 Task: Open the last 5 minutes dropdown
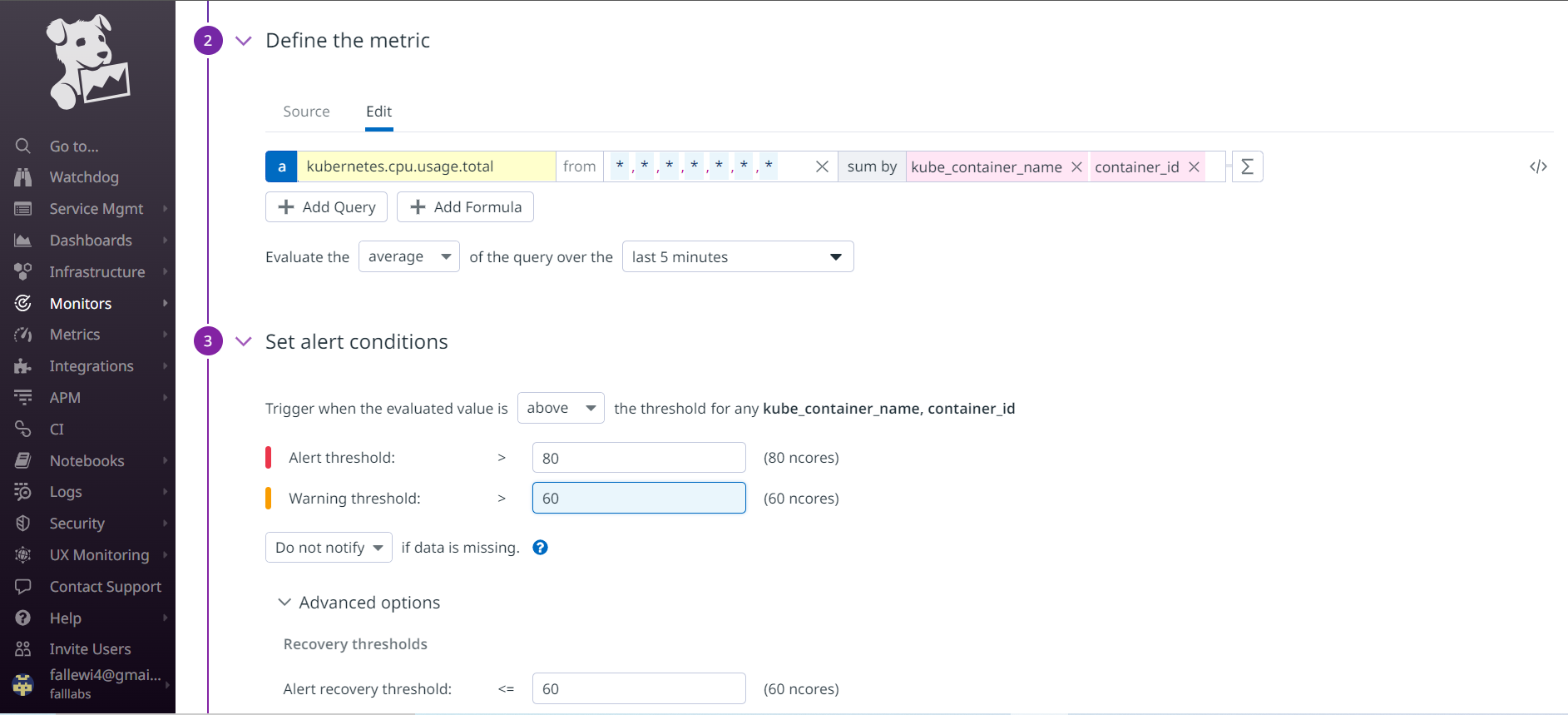pyautogui.click(x=737, y=257)
